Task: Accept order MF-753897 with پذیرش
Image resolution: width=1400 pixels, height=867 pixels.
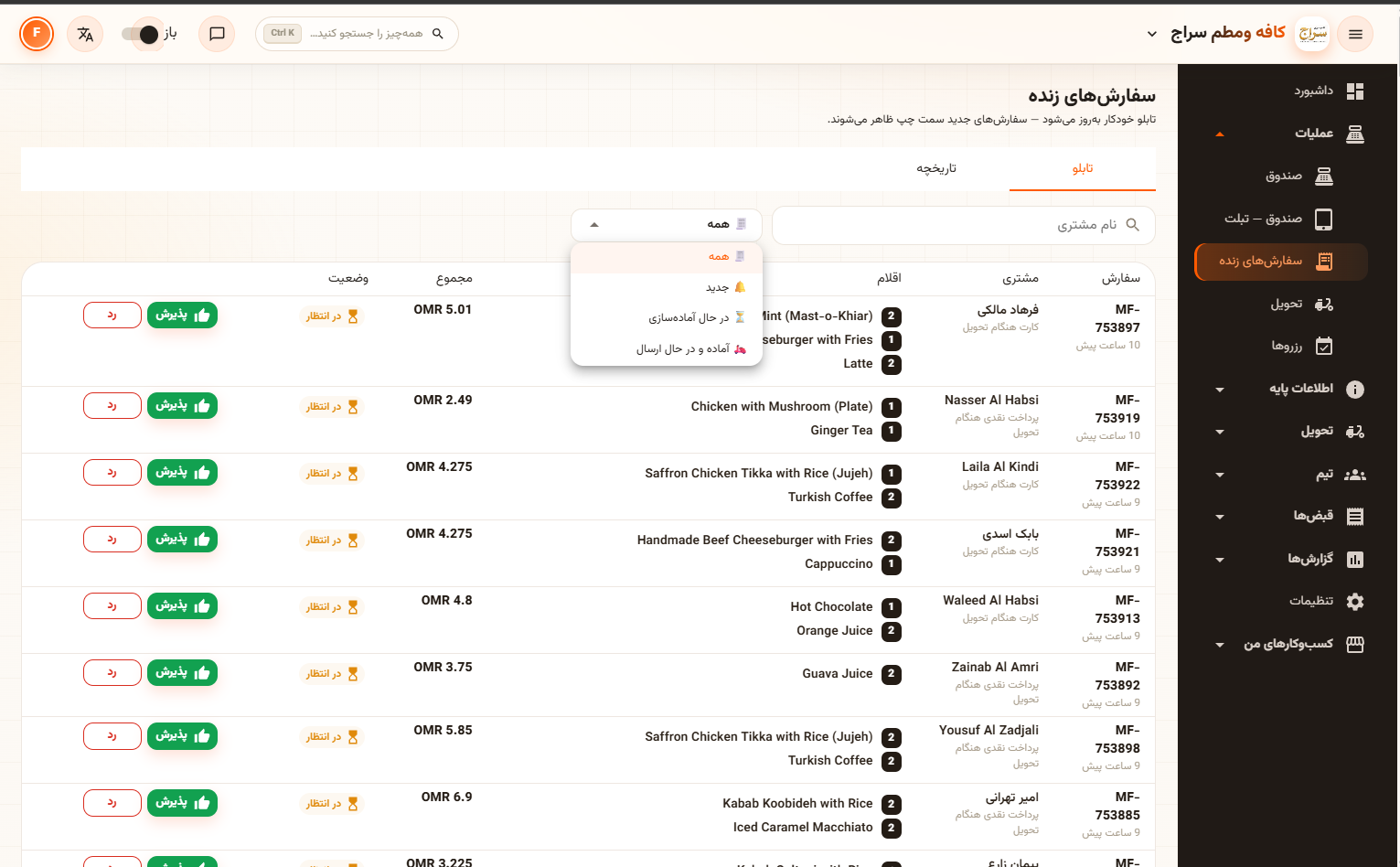Action: (182, 316)
